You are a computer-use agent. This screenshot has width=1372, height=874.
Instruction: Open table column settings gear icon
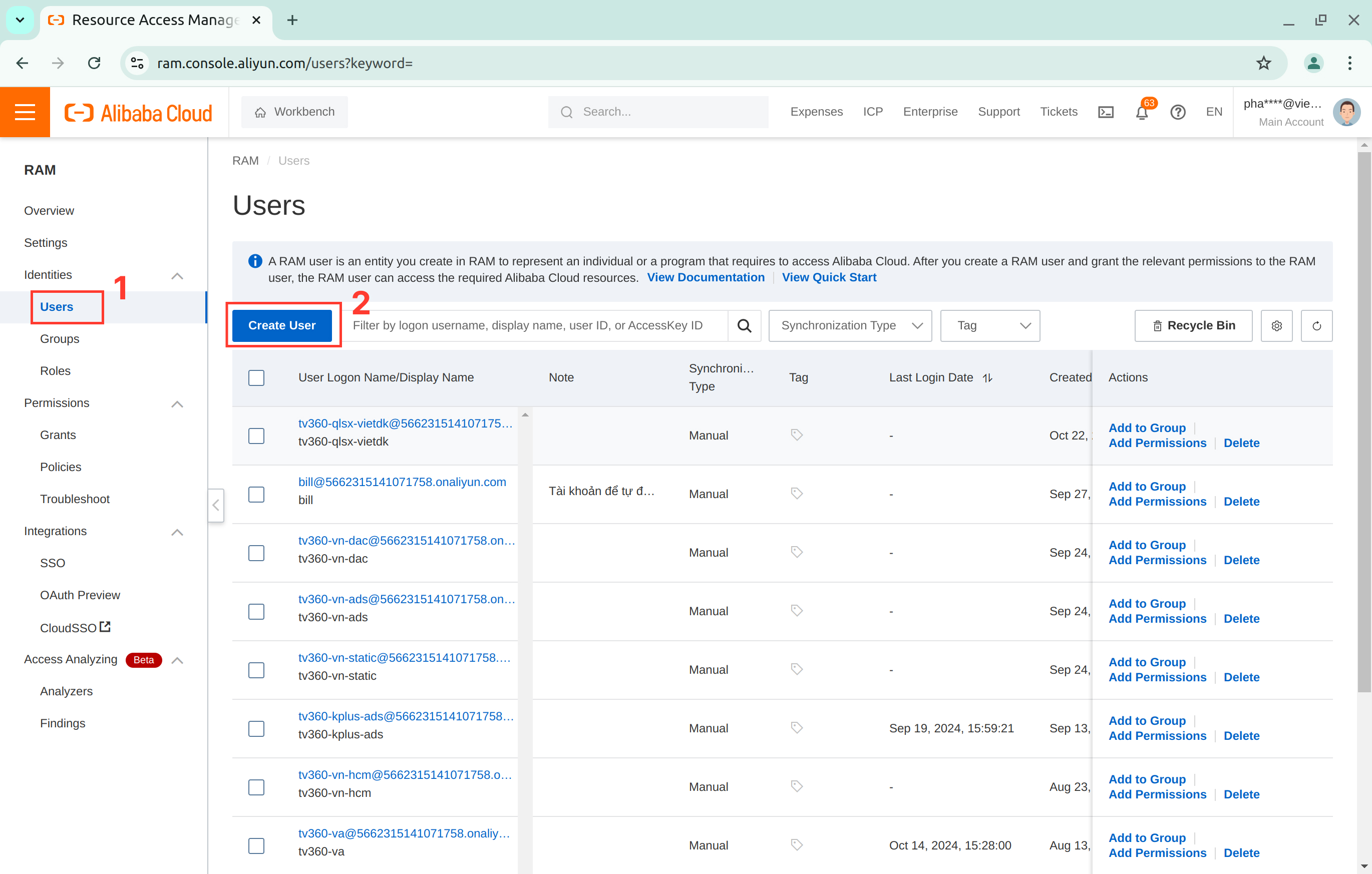(x=1277, y=325)
